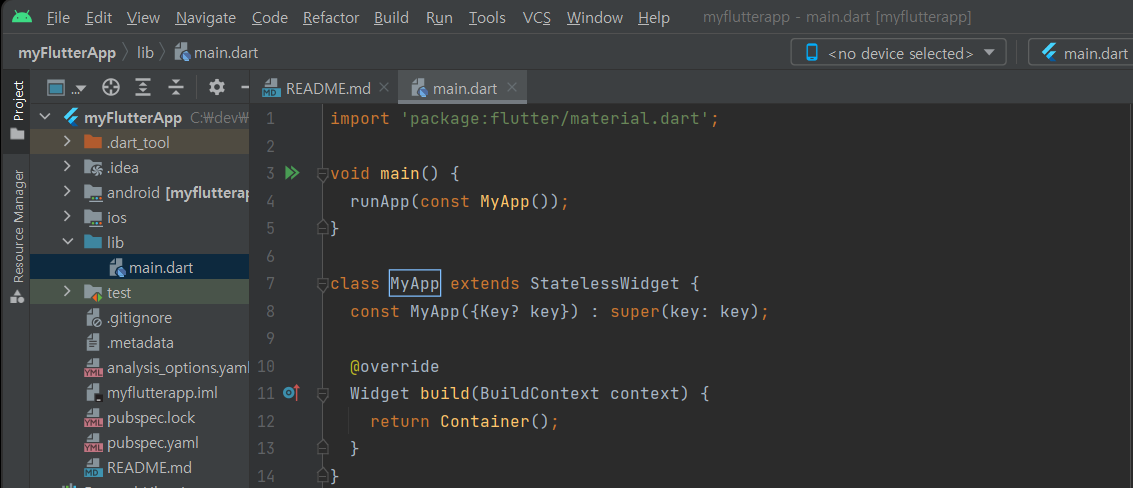
Task: Open the Code menu
Action: (x=270, y=17)
